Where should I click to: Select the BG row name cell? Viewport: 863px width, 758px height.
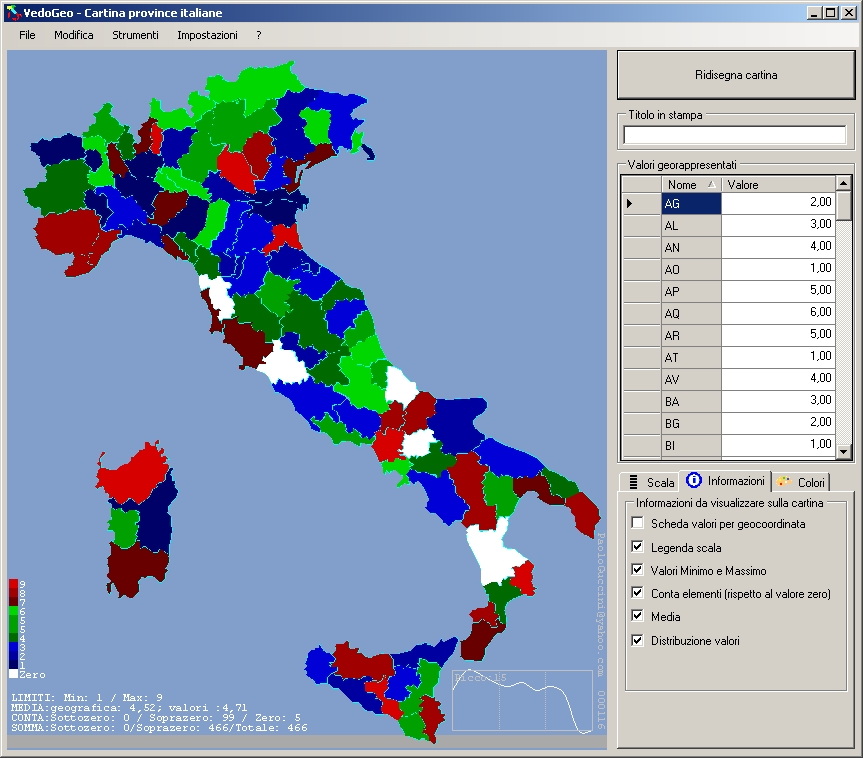(691, 424)
